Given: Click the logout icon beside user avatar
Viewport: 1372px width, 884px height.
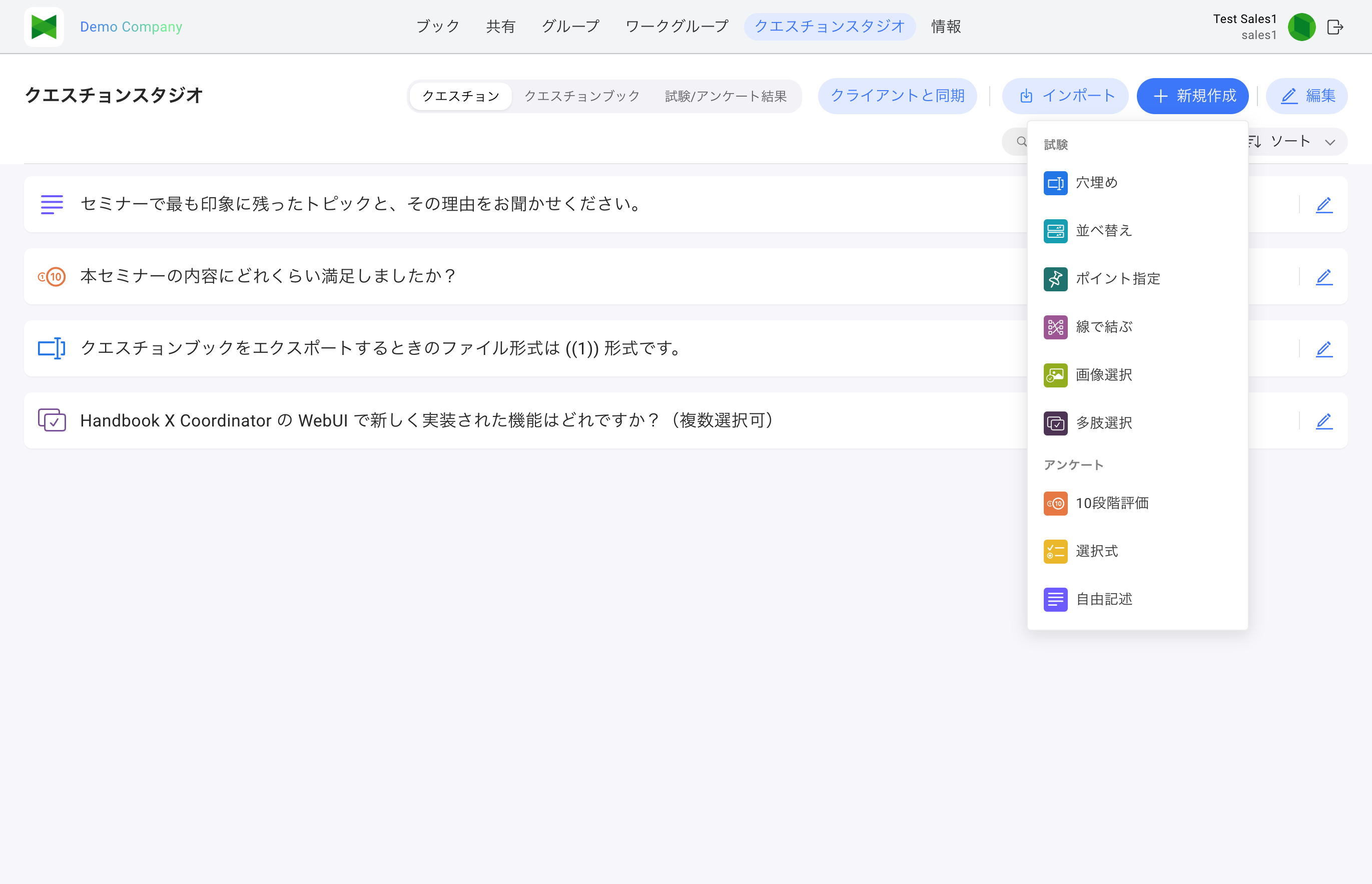Looking at the screenshot, I should pyautogui.click(x=1335, y=27).
